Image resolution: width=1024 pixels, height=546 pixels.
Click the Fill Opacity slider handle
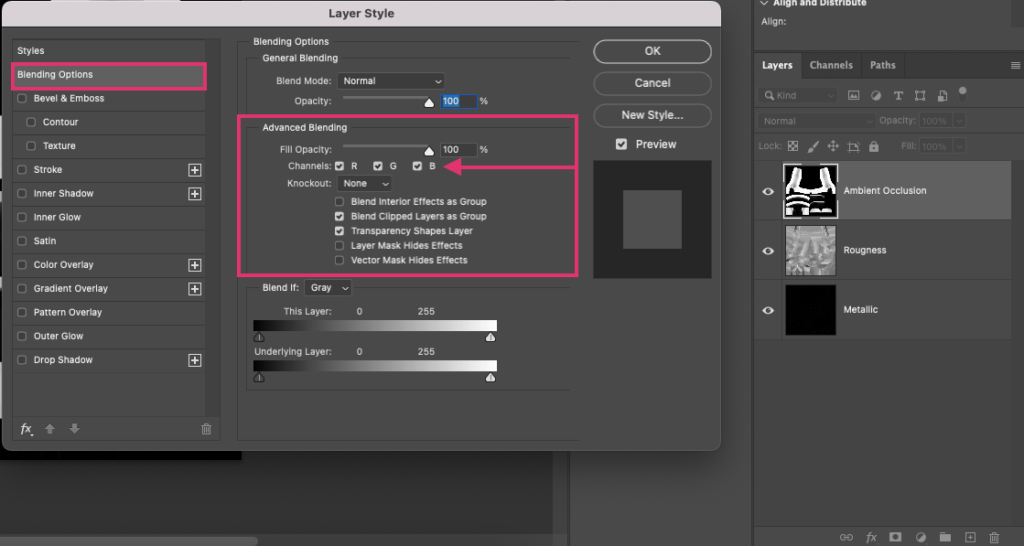click(x=429, y=151)
